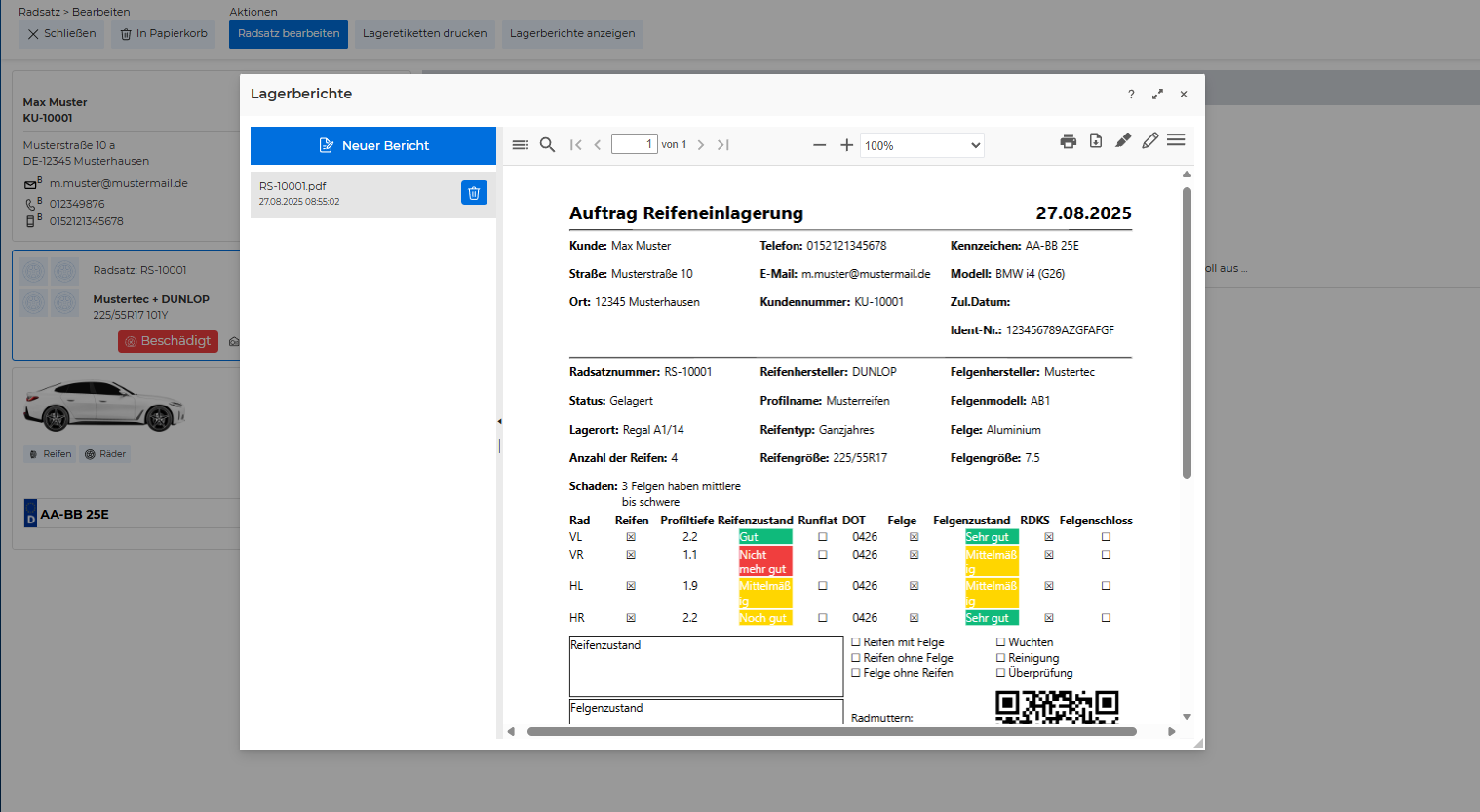Click the Reifen ohne Felge checkbox

(x=856, y=658)
